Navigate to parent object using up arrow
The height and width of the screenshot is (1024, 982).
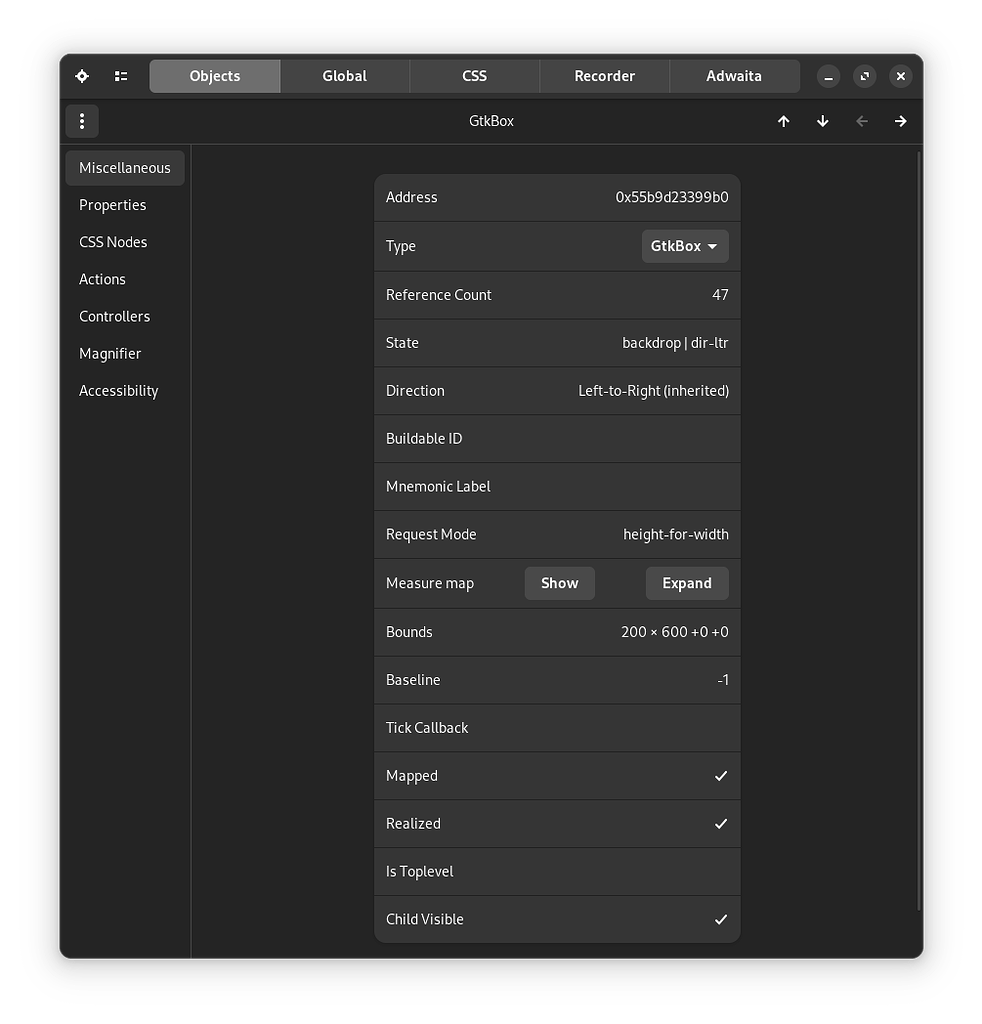click(783, 120)
